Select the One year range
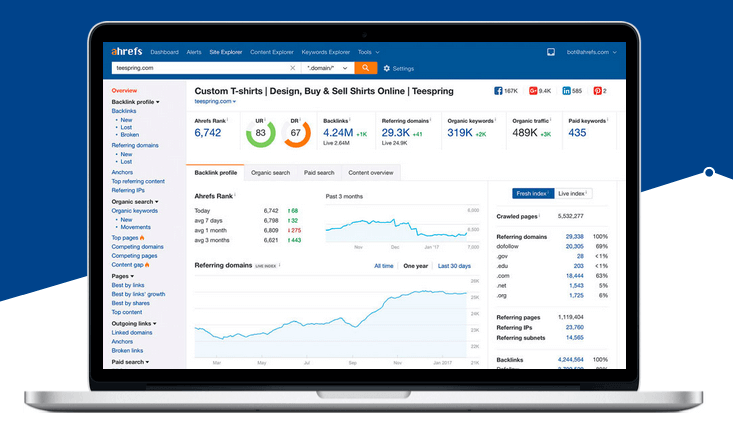Viewport: 733px width, 429px height. pyautogui.click(x=416, y=266)
